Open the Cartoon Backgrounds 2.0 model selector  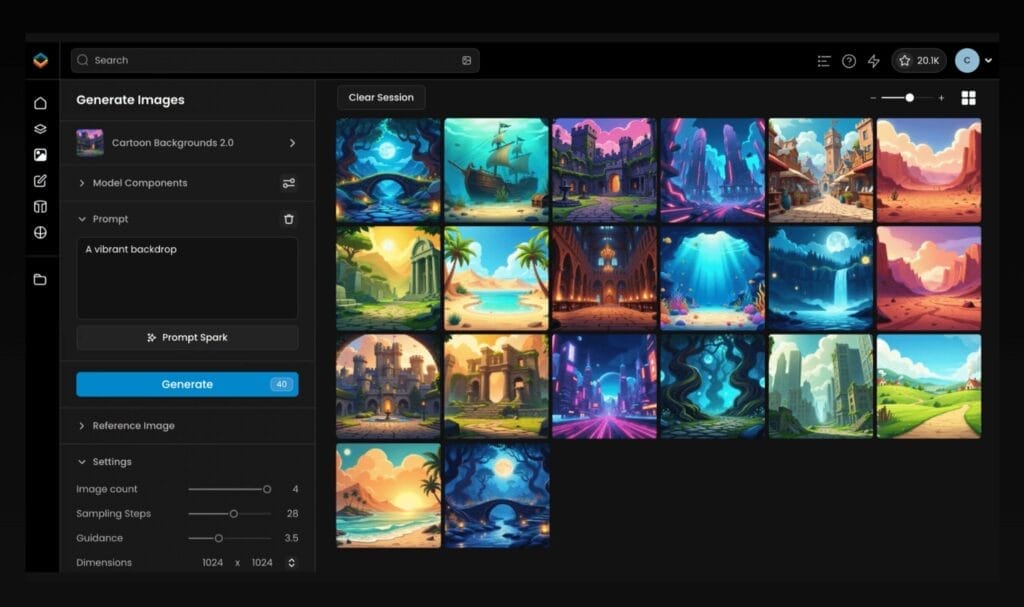(x=187, y=142)
